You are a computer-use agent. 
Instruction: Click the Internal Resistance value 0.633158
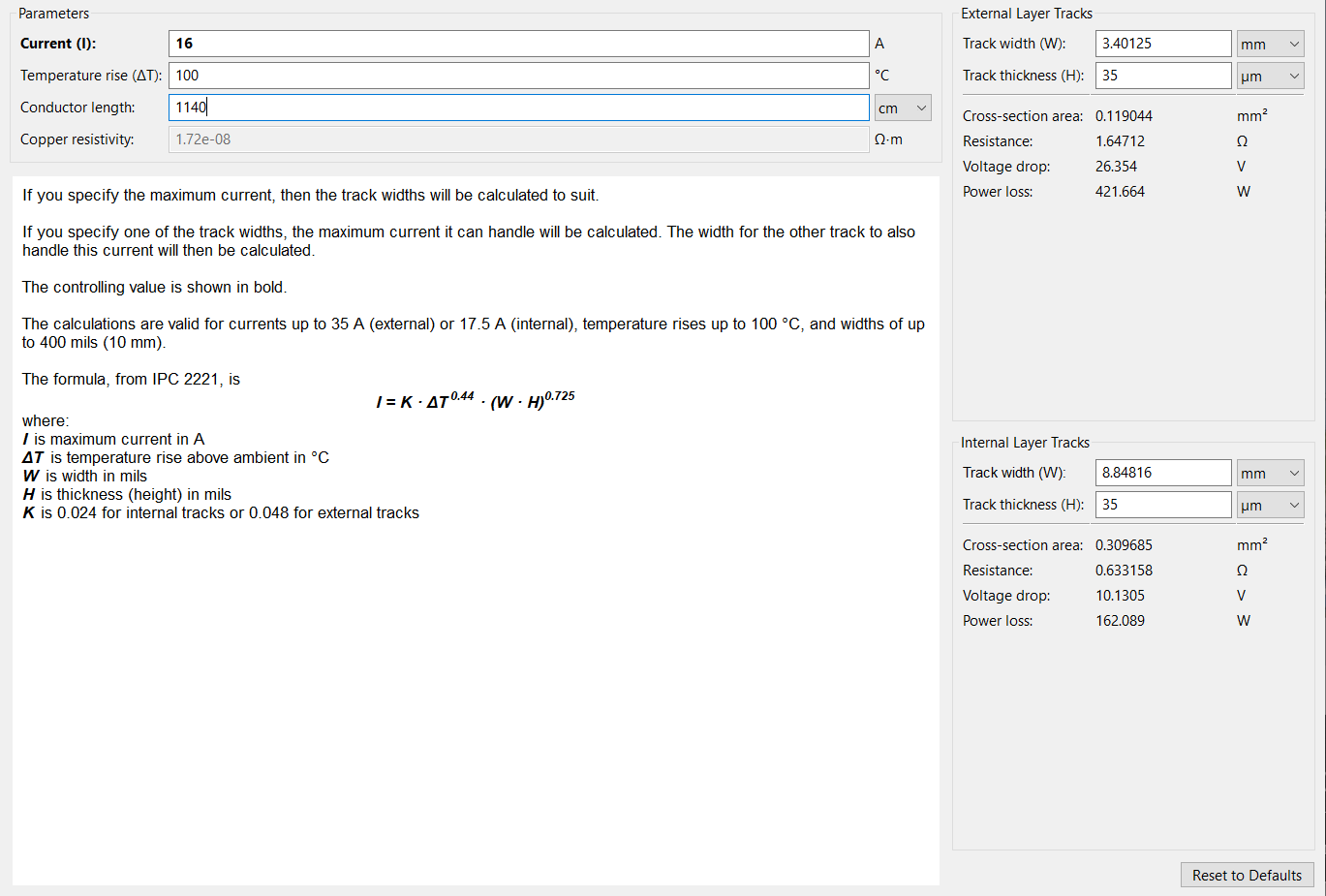click(1124, 571)
